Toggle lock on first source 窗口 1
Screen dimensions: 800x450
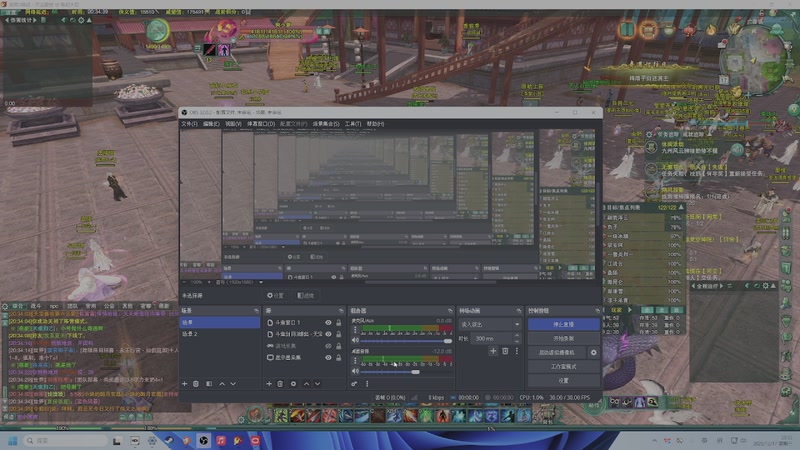(x=338, y=322)
